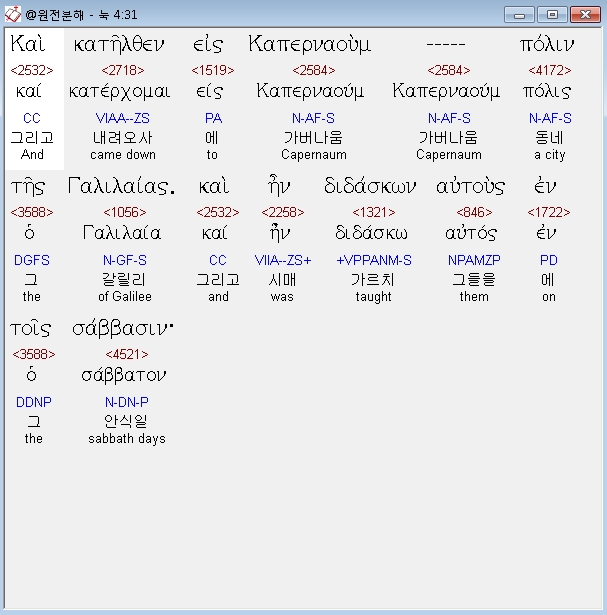The image size is (607, 615).
Task: Click the English gloss 'to'
Action: [212, 155]
